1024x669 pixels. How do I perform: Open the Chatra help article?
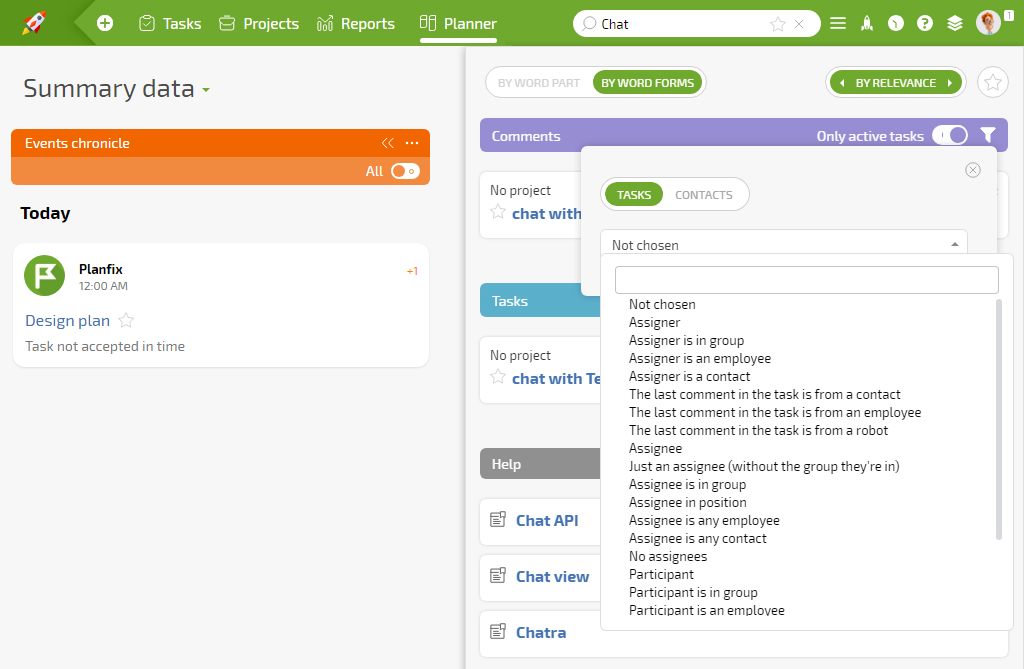(x=541, y=633)
